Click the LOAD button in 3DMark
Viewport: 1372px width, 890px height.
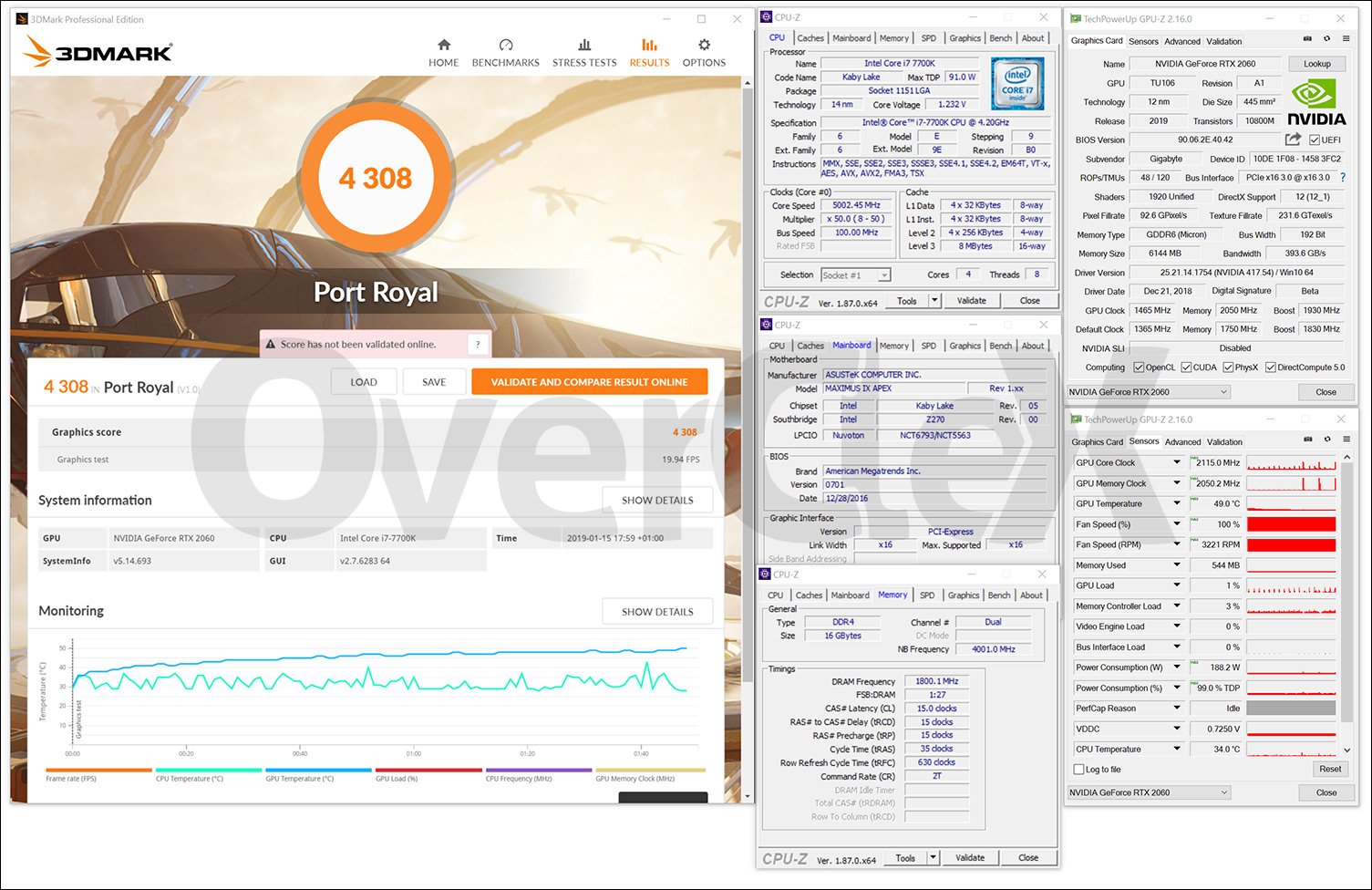pos(364,382)
